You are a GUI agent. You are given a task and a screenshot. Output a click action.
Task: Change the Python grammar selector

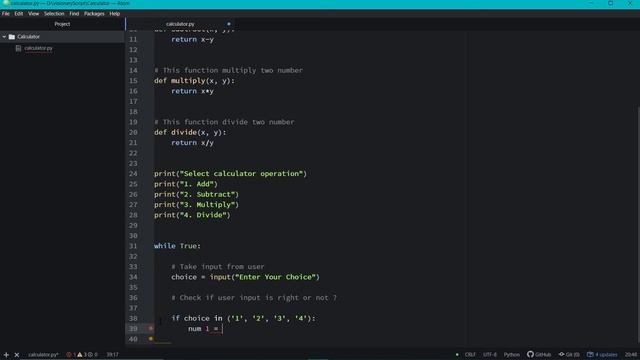[x=511, y=355]
